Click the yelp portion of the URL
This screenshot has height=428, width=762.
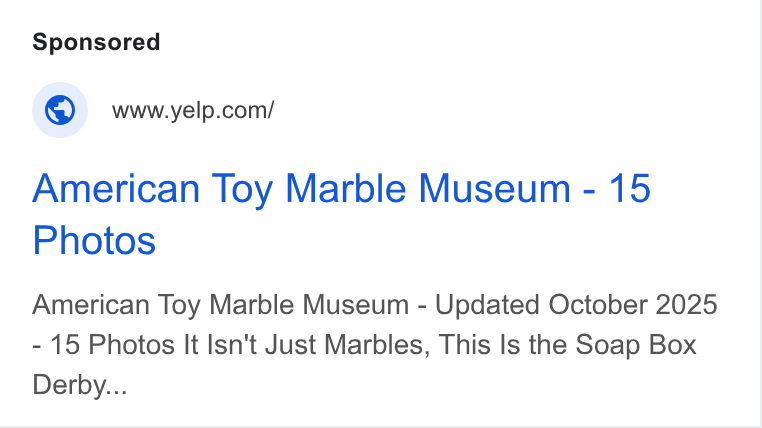190,111
